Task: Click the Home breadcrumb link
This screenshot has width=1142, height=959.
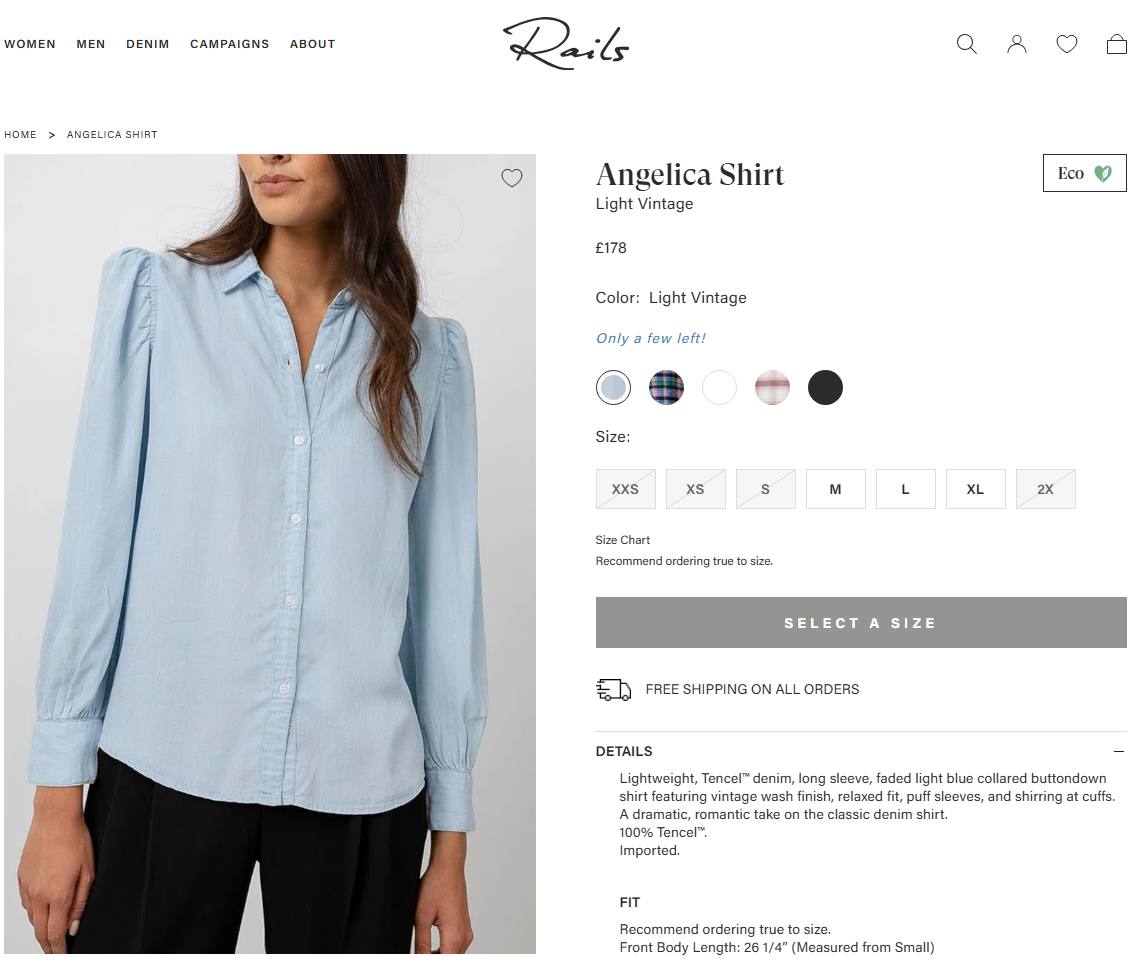Action: pos(20,135)
